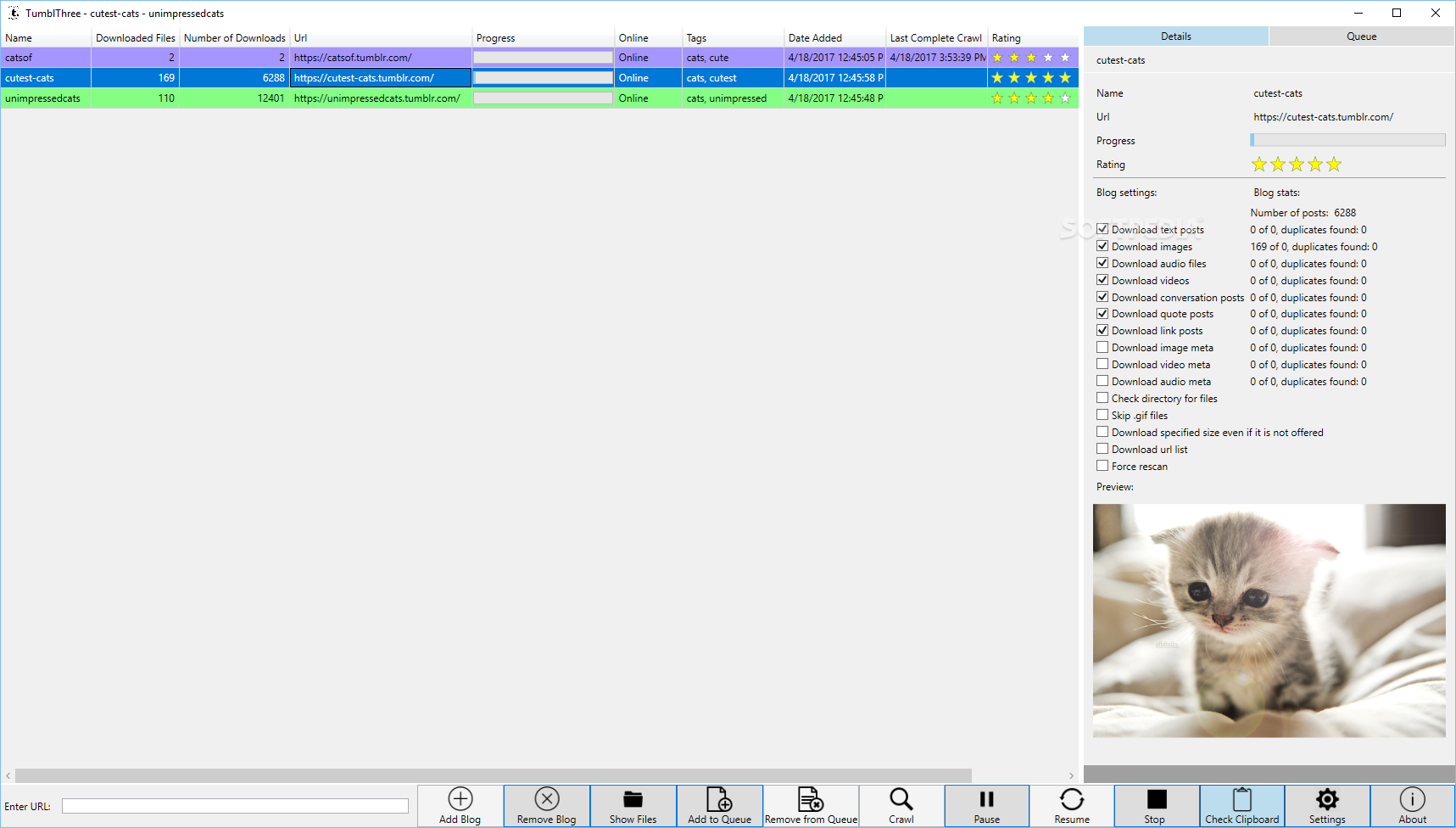
Task: Switch to the Queue tab
Action: (1362, 36)
